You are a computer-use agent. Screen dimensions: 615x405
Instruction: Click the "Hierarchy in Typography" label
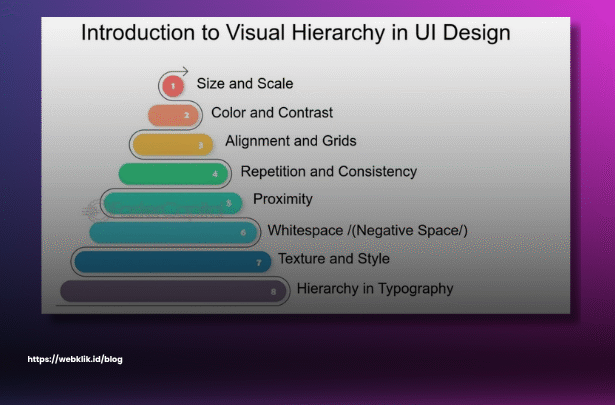[x=375, y=289]
